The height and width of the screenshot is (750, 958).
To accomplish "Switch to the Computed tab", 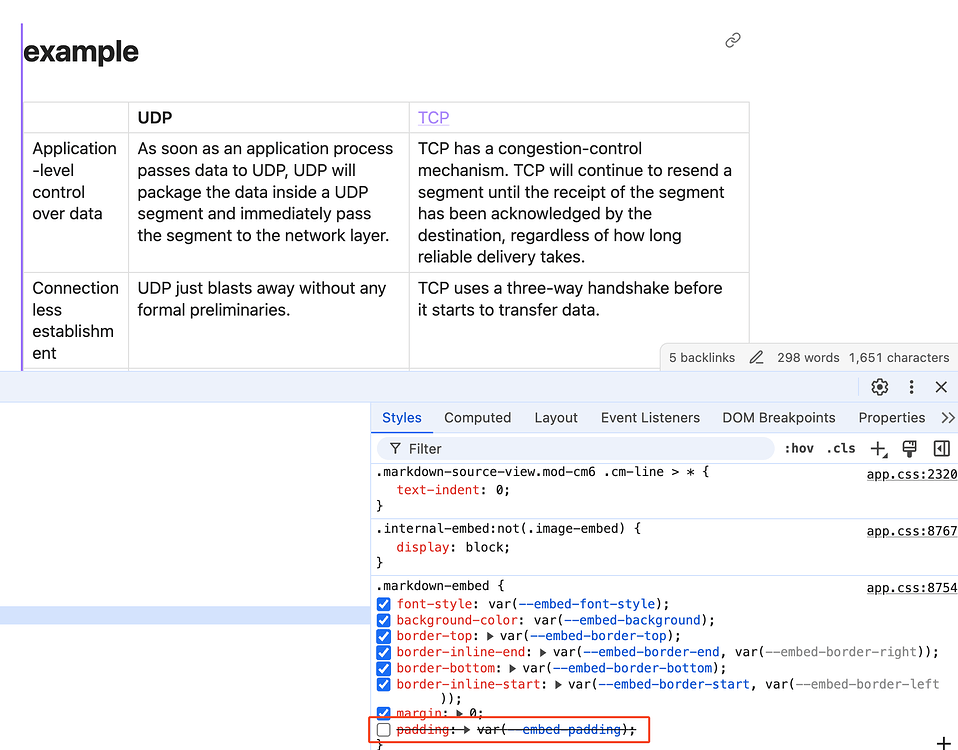I will coord(477,418).
